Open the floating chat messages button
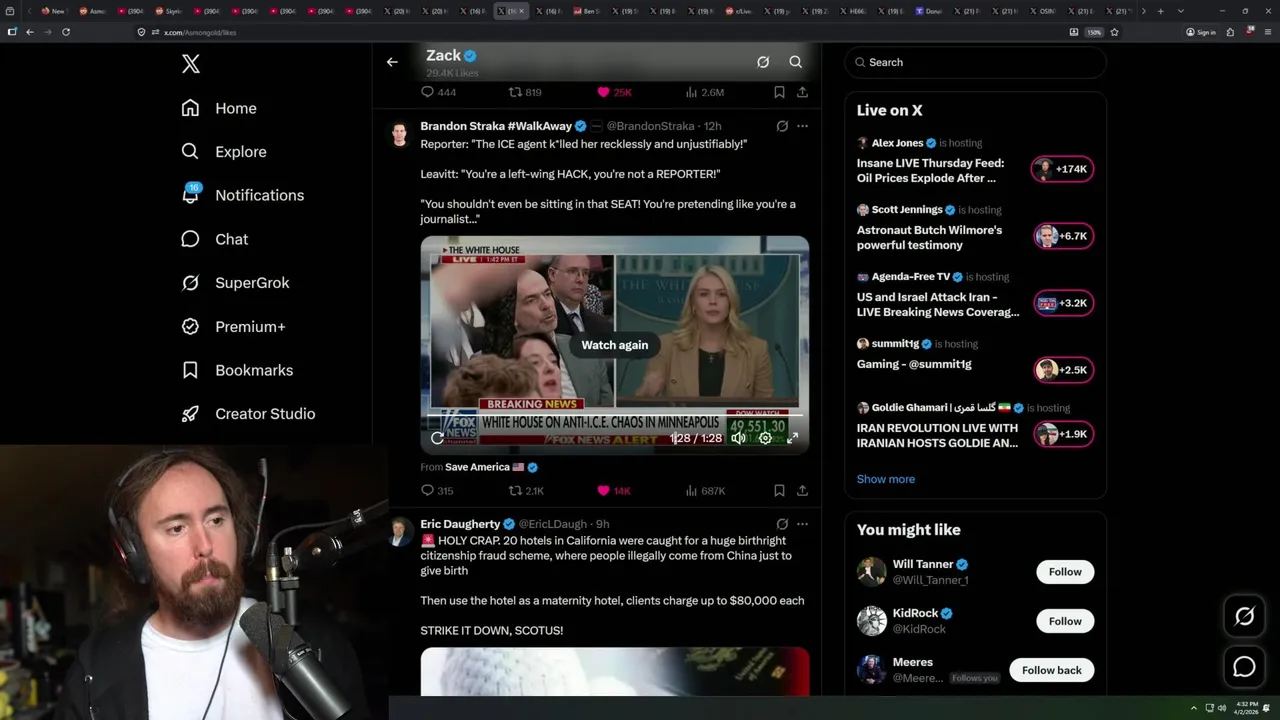 1244,667
